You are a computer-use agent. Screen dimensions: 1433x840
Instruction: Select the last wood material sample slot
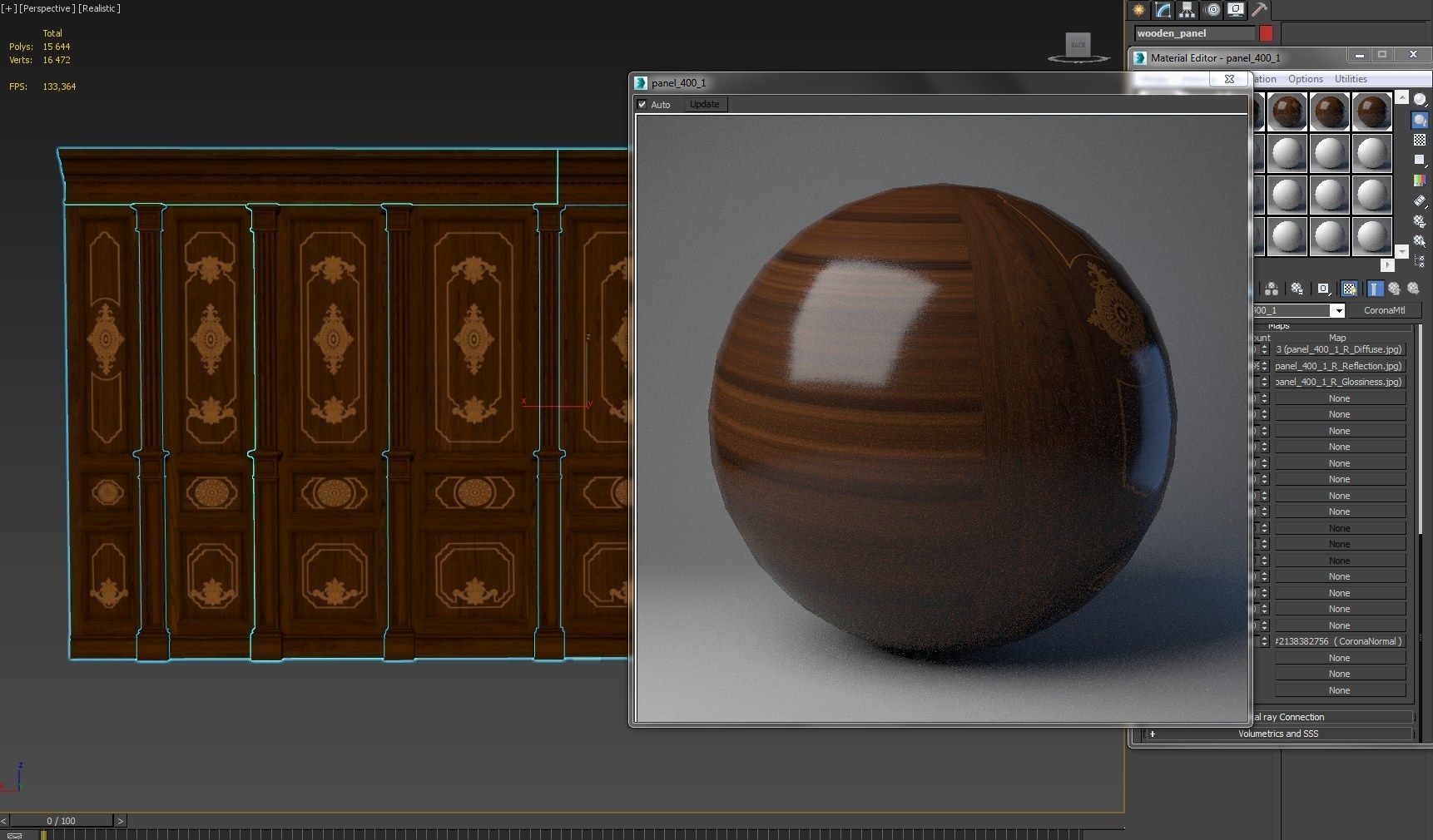point(1371,111)
